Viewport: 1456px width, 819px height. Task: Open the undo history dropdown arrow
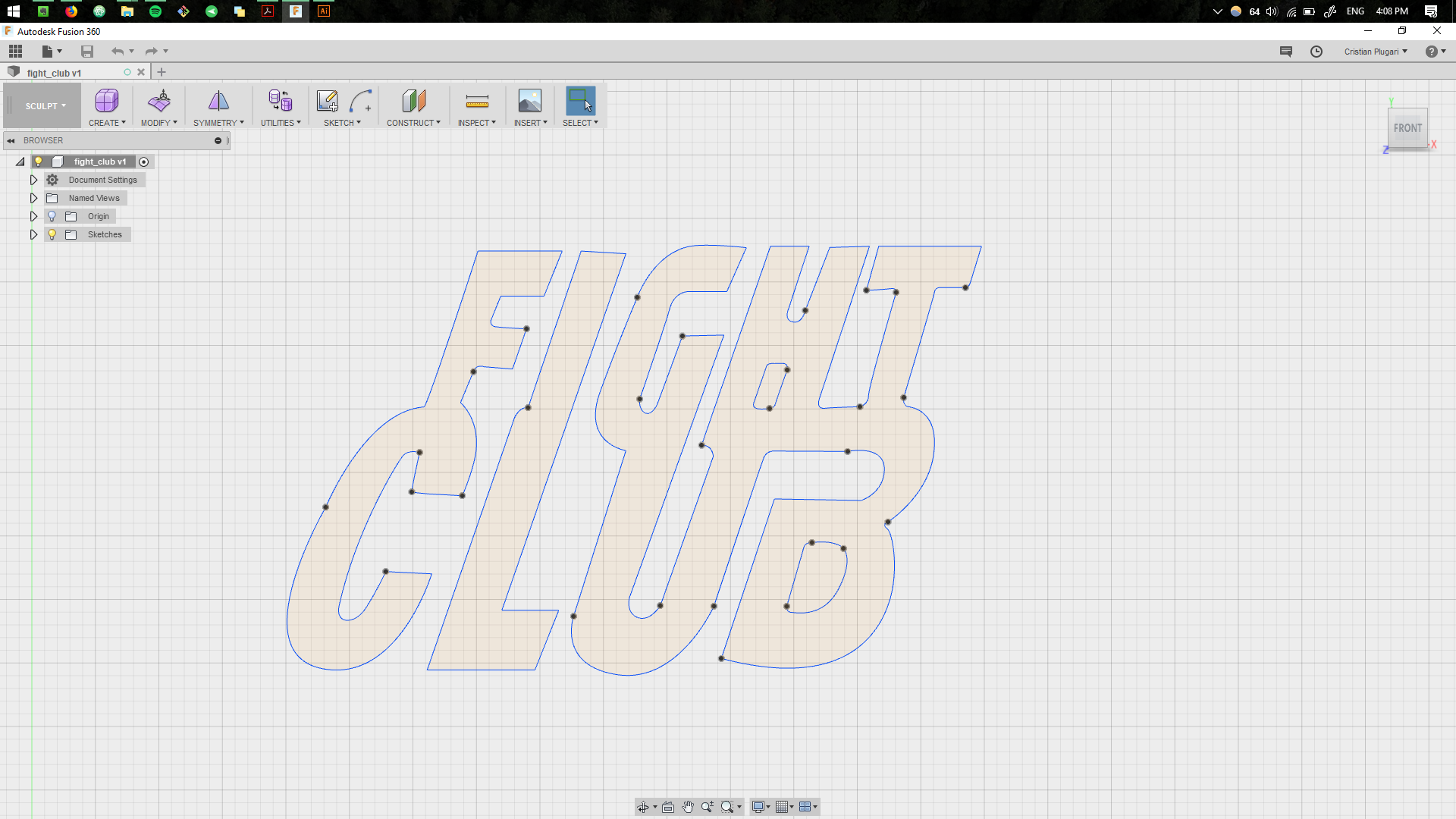pos(132,52)
